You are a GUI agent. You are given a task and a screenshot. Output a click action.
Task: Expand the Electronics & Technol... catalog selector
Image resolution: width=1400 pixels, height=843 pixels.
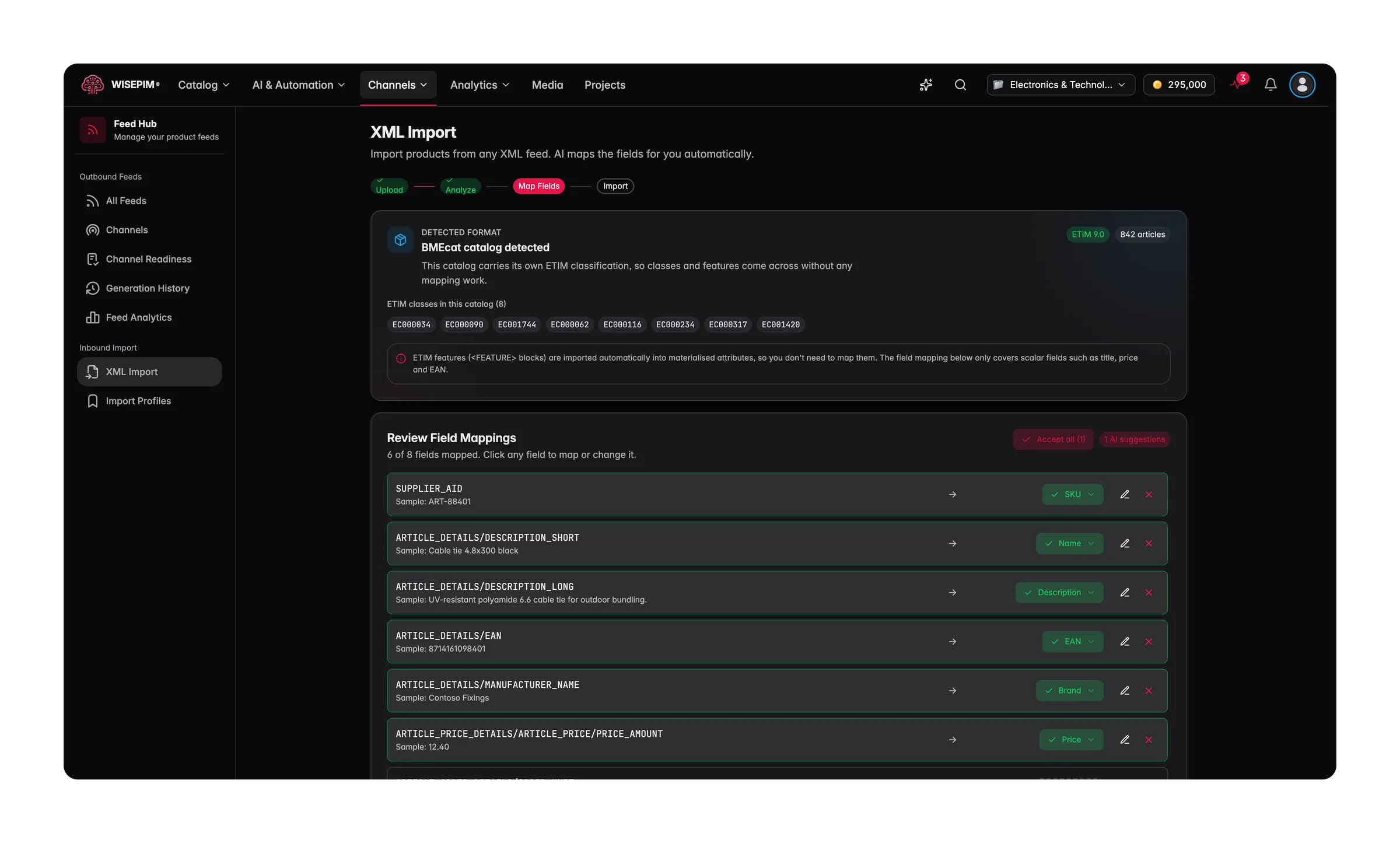1060,85
